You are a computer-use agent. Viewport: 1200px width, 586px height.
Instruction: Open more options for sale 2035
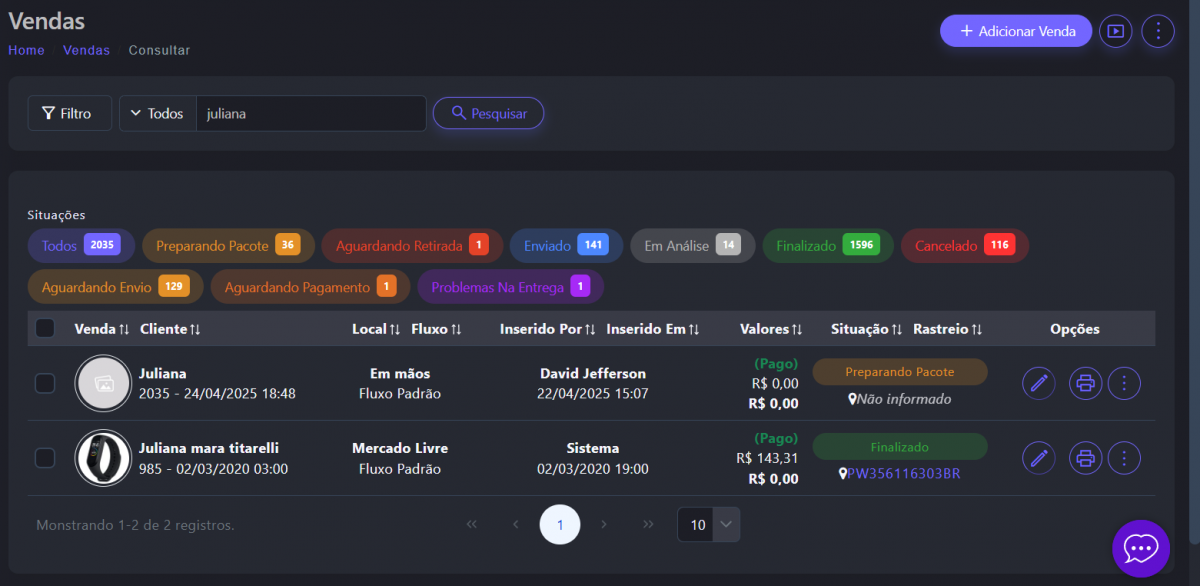click(x=1125, y=383)
